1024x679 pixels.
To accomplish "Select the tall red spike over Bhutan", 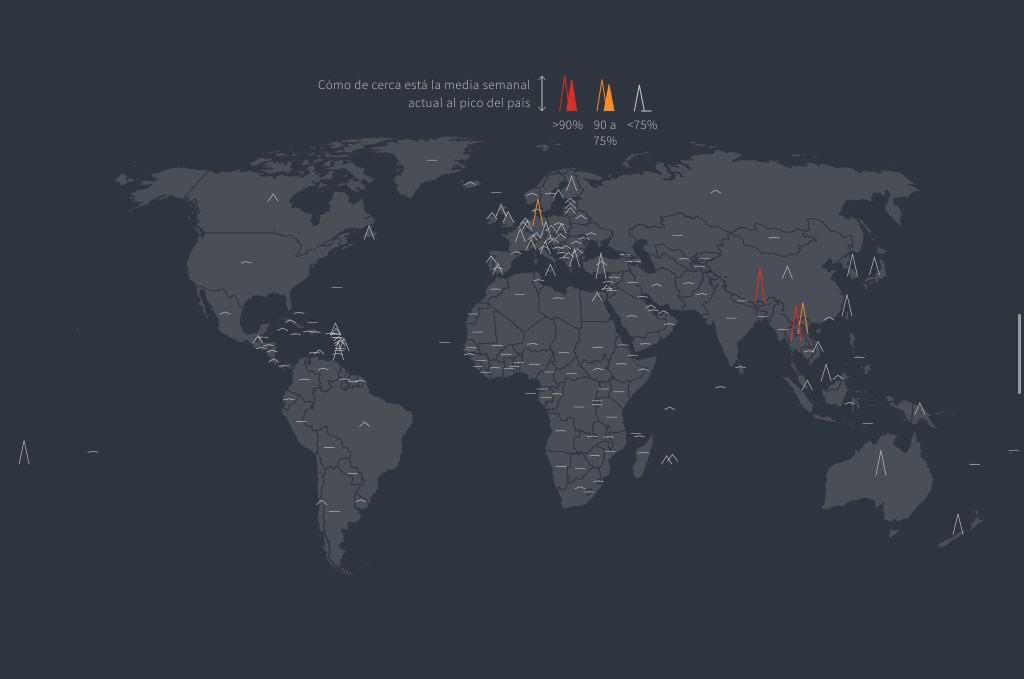I will pos(760,287).
